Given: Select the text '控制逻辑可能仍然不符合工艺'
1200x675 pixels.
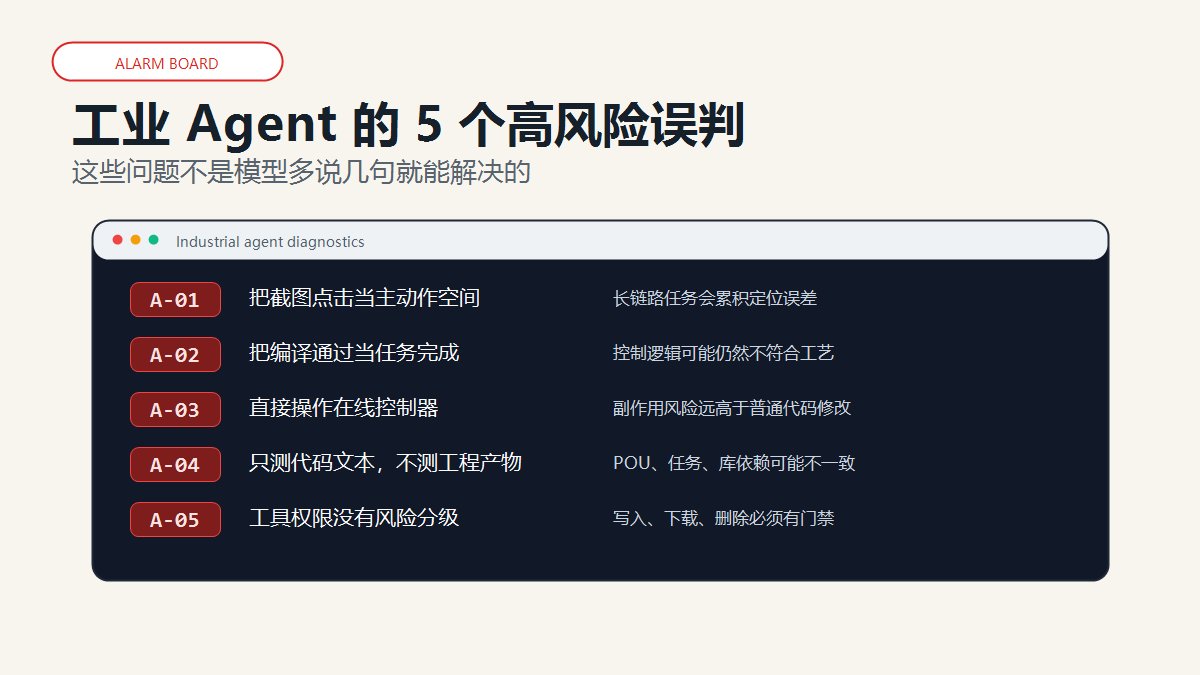Looking at the screenshot, I should point(724,353).
